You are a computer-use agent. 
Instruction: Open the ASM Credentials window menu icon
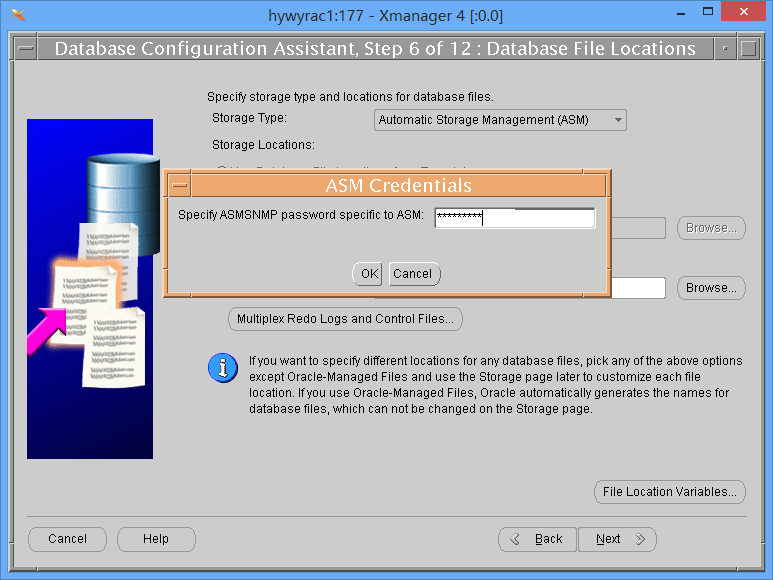click(180, 186)
